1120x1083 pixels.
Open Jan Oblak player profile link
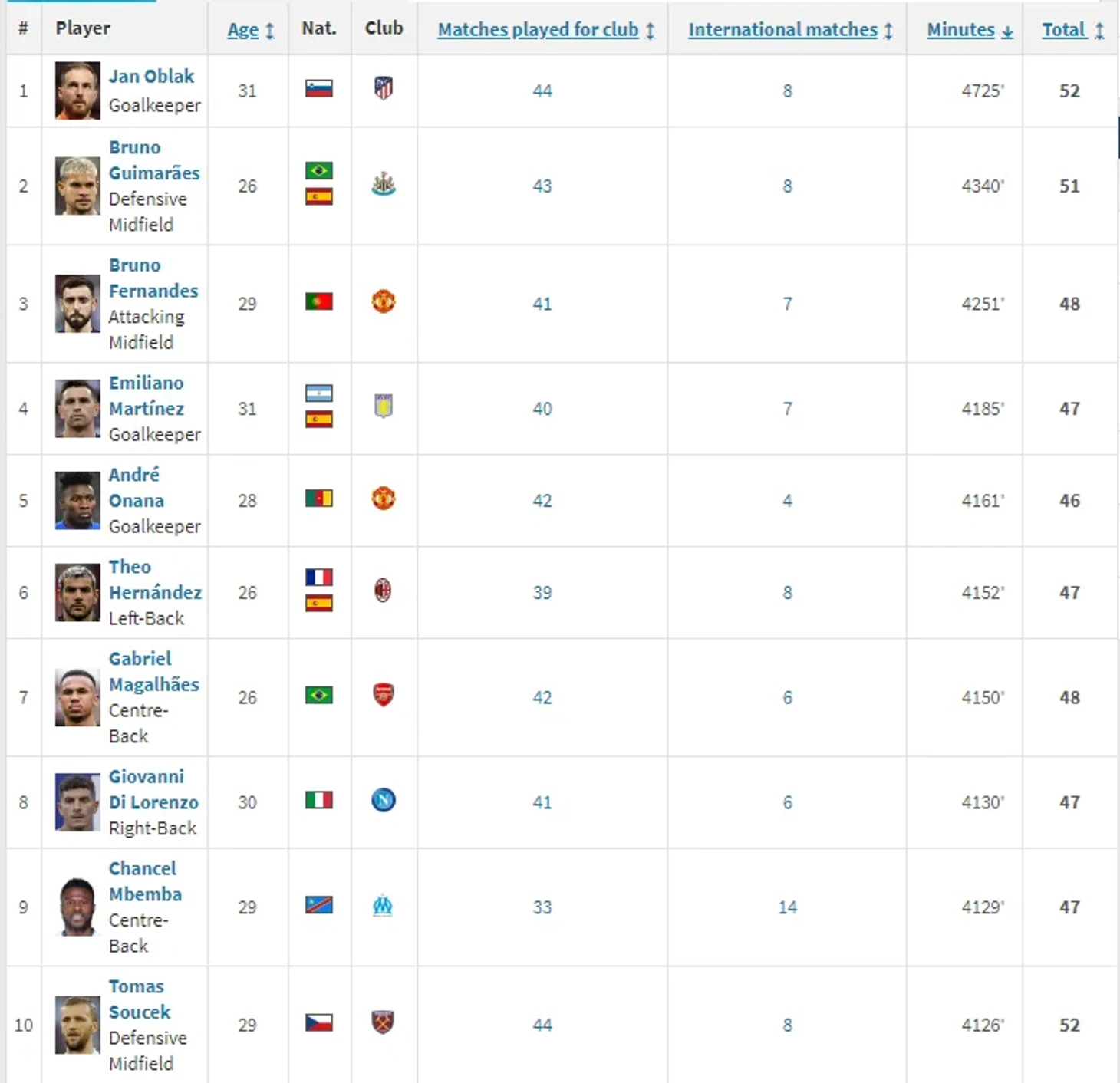click(151, 76)
